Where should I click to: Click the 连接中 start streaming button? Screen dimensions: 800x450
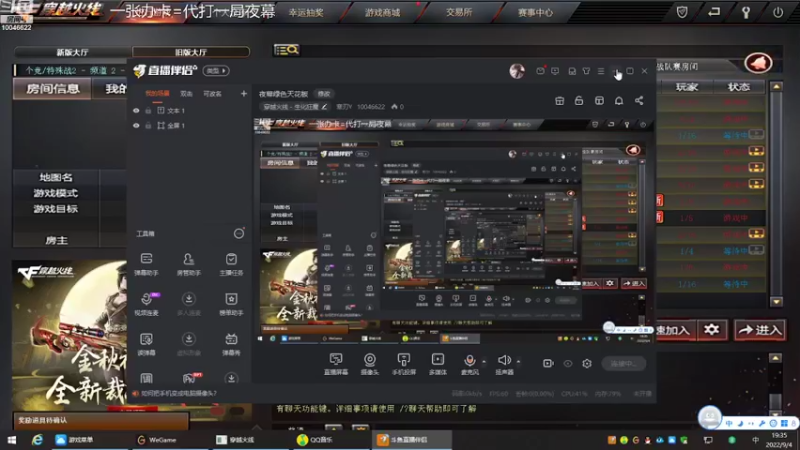(x=623, y=363)
